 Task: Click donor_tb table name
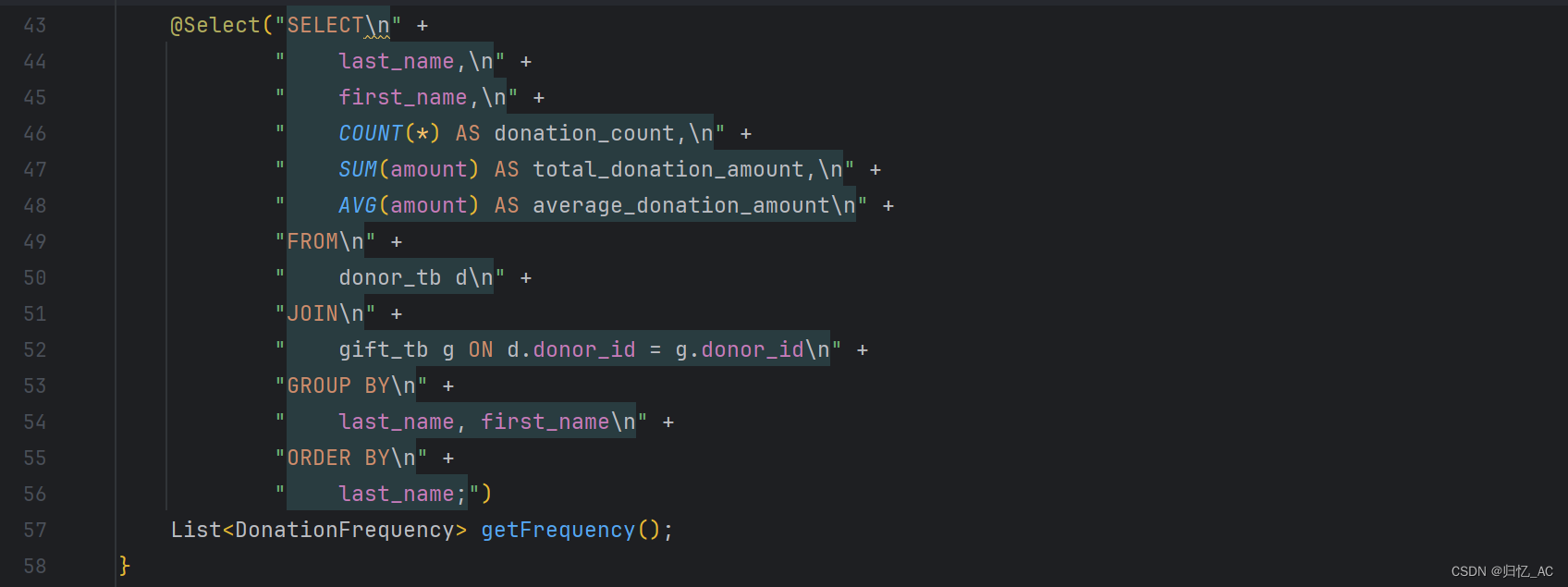pyautogui.click(x=390, y=278)
